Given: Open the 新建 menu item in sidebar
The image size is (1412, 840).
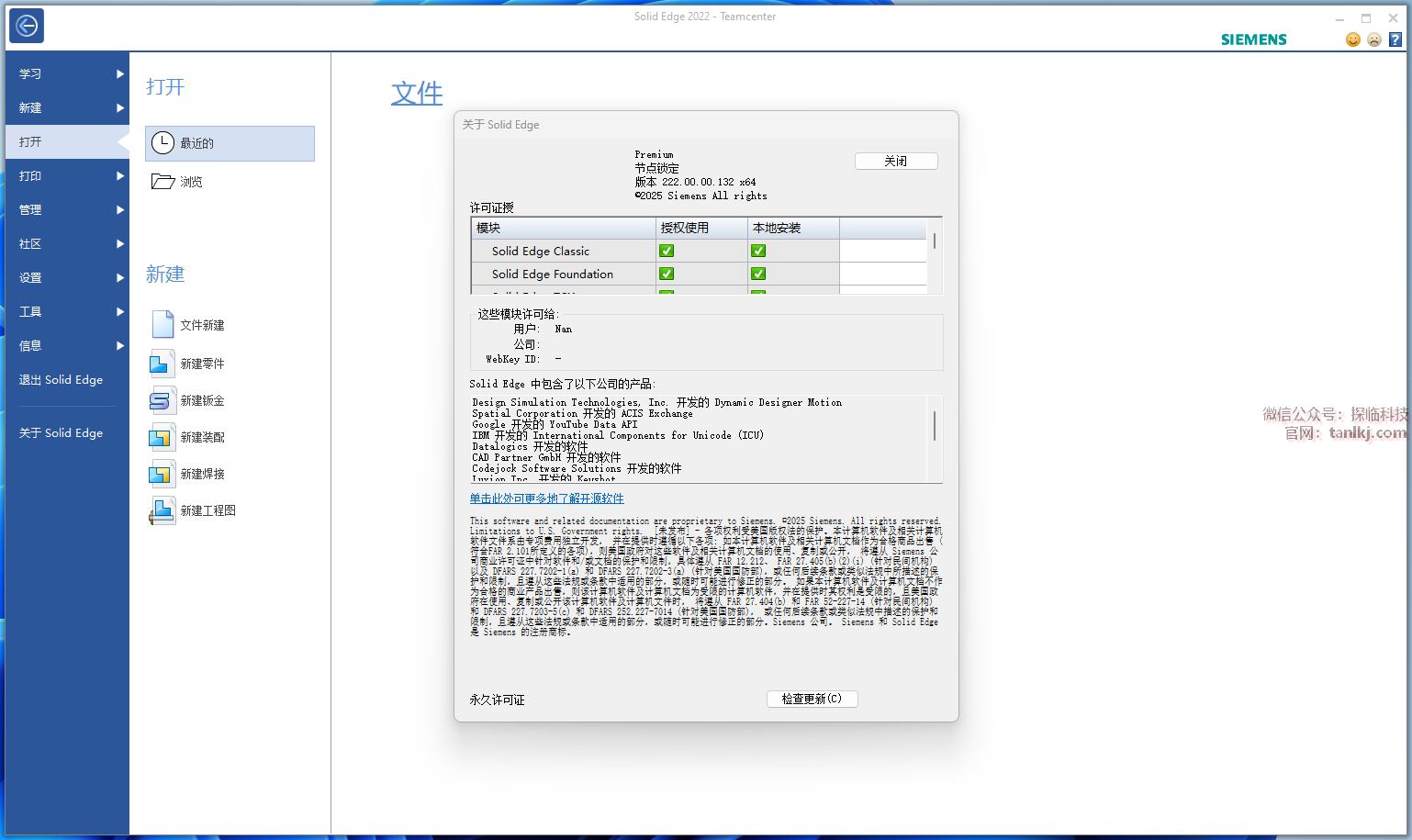Looking at the screenshot, I should [67, 107].
